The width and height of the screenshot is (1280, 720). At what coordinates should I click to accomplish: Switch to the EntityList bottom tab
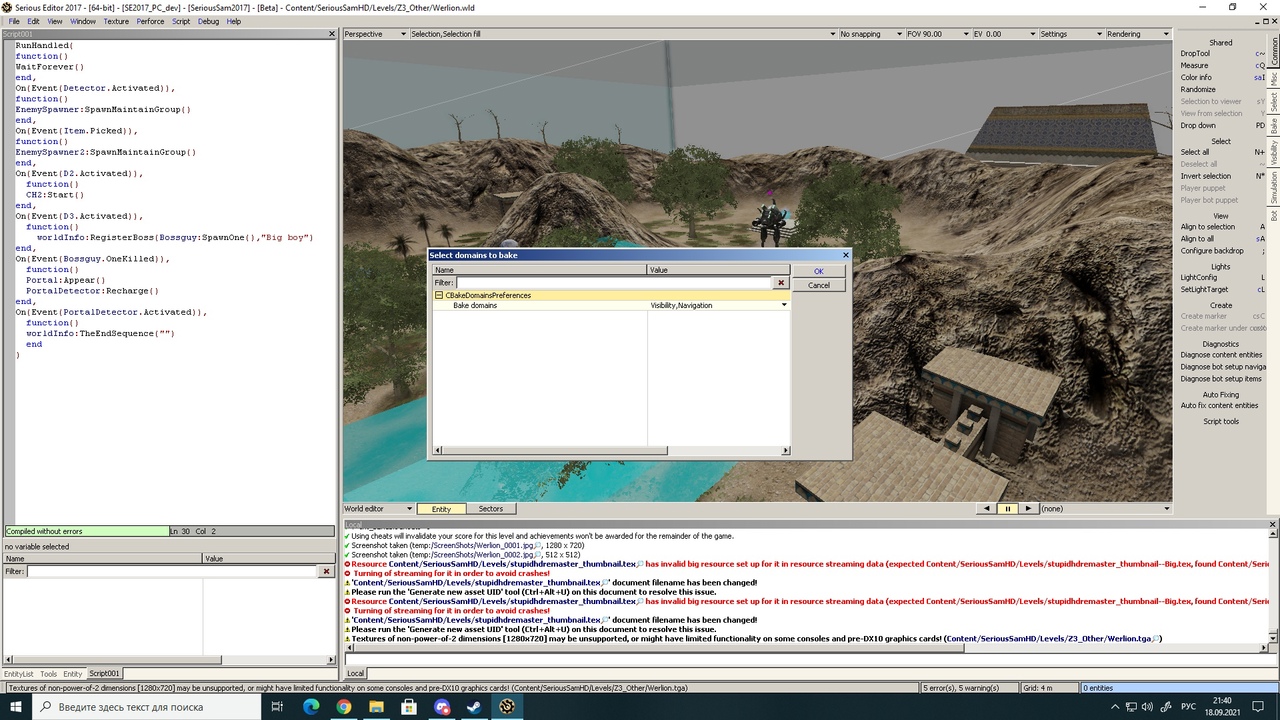click(18, 674)
